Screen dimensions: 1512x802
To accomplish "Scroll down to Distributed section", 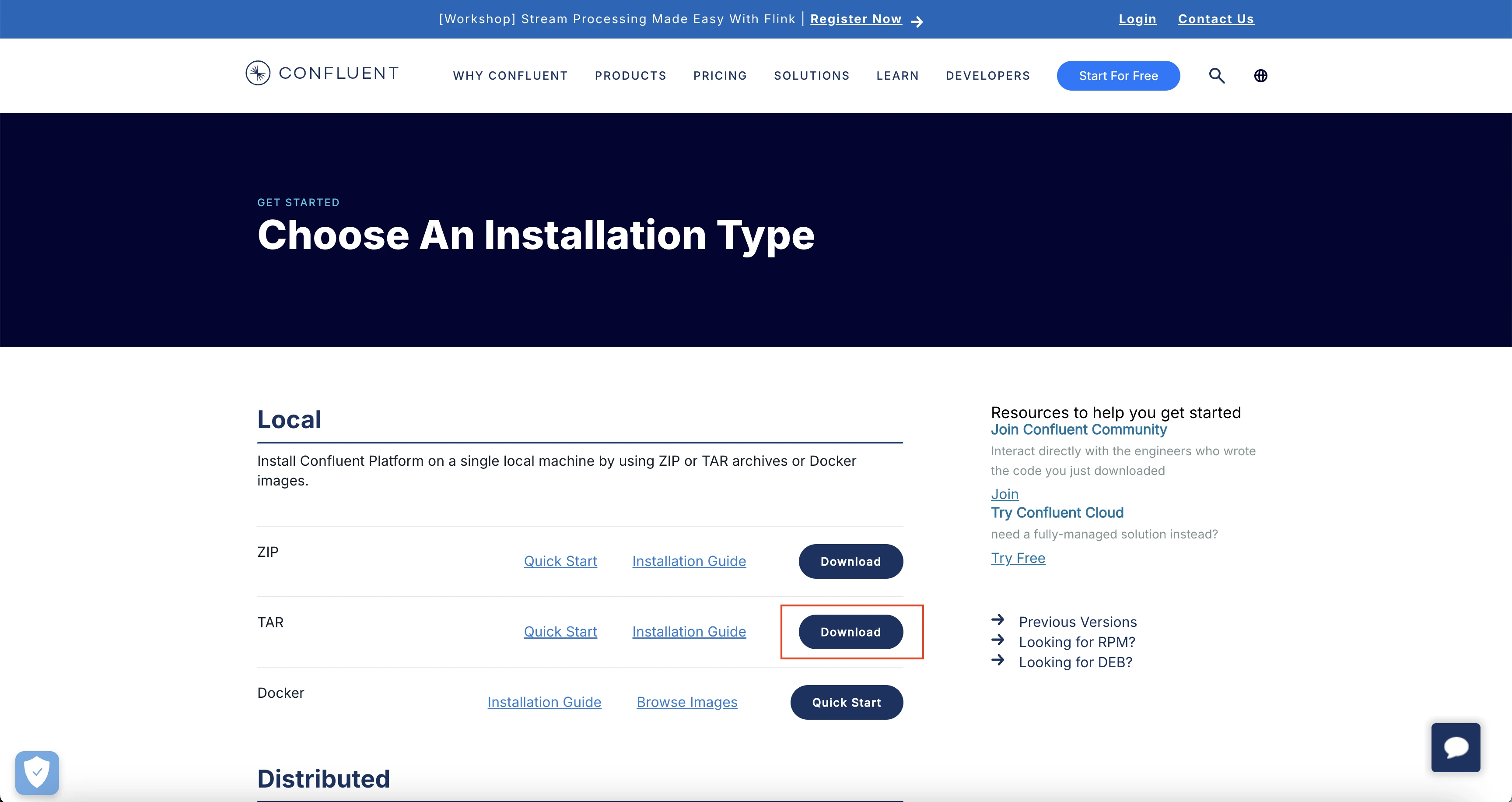I will 322,778.
